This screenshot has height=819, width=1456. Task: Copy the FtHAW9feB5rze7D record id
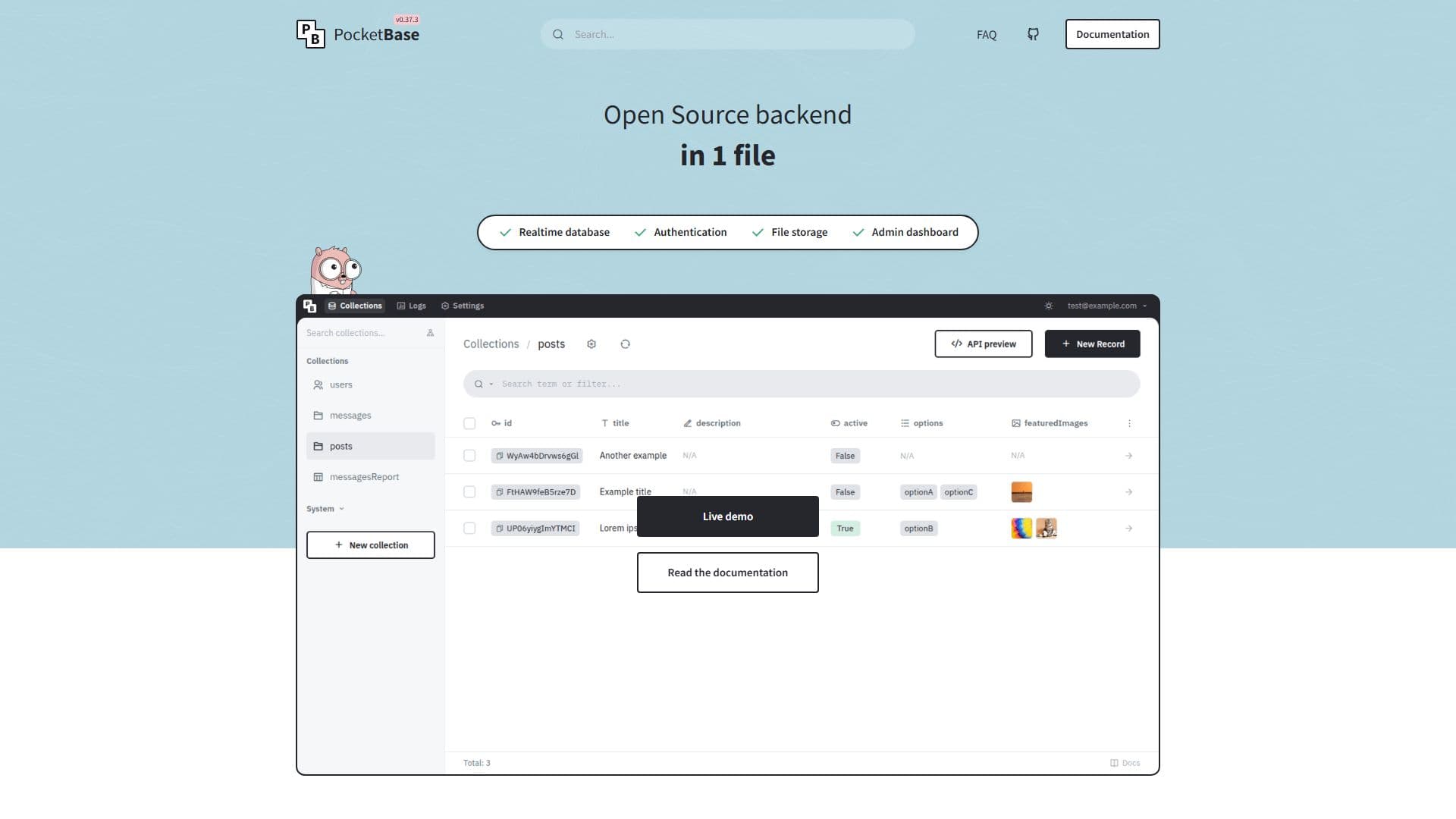click(500, 492)
